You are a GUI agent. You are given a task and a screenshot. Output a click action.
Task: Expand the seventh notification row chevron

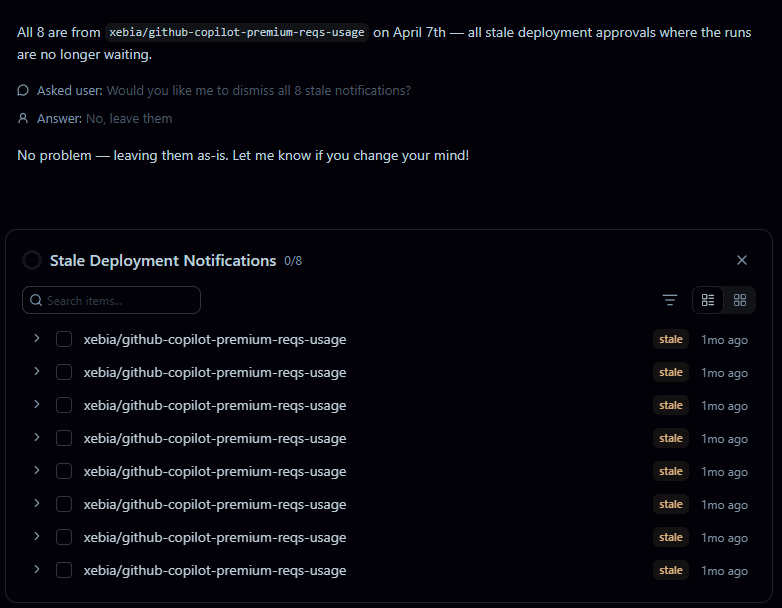36,536
